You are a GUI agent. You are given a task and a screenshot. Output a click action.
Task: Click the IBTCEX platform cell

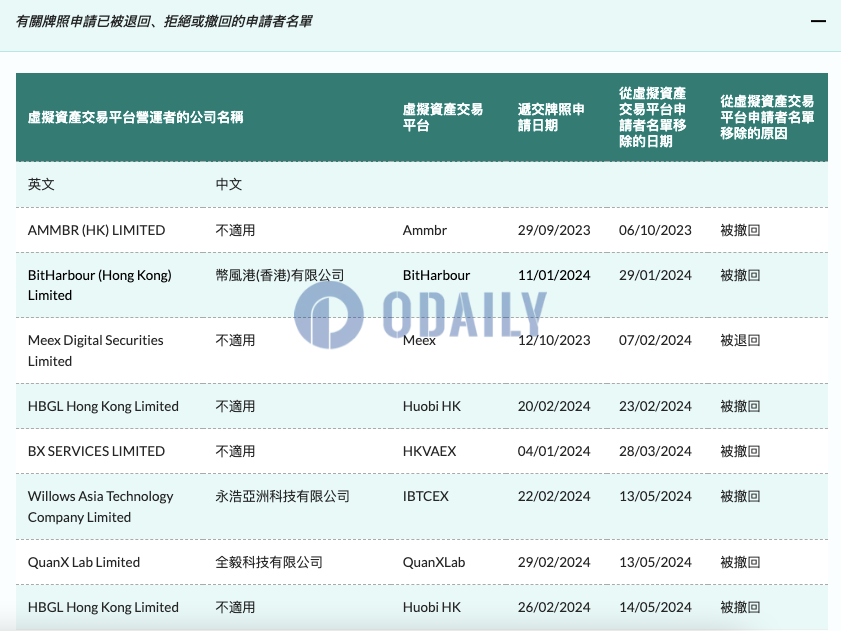click(x=426, y=496)
